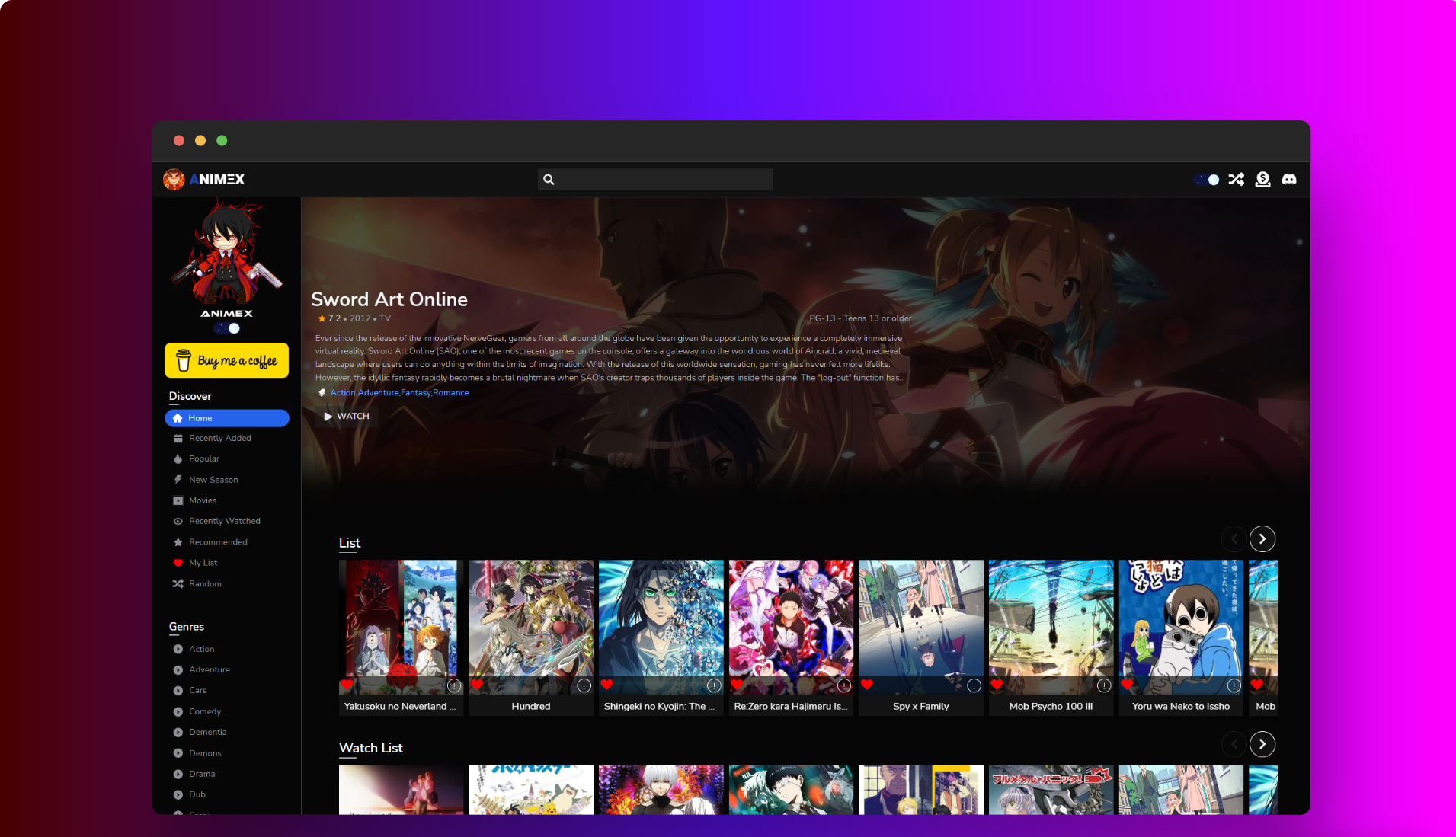Open the donate dollar icon in header
Image resolution: width=1456 pixels, height=837 pixels.
(x=1262, y=180)
